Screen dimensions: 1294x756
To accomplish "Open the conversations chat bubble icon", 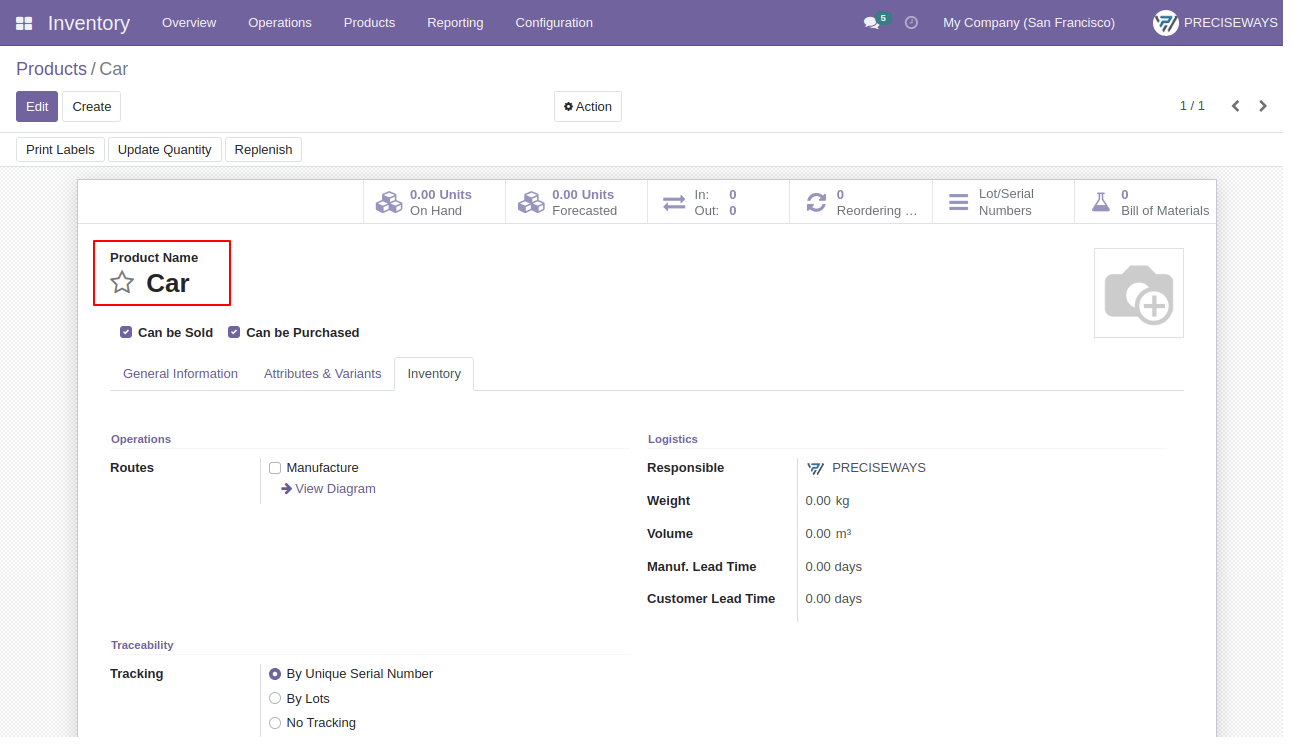I will 871,22.
